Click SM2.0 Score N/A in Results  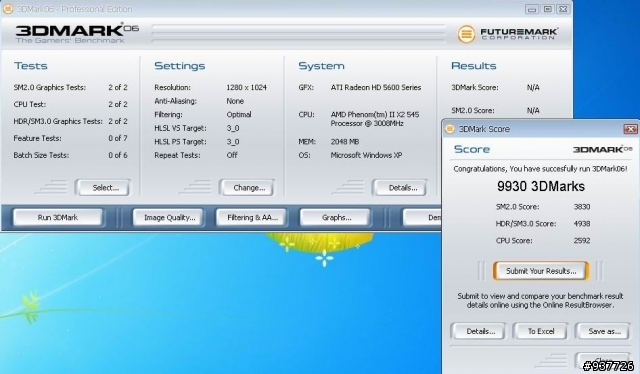point(533,110)
